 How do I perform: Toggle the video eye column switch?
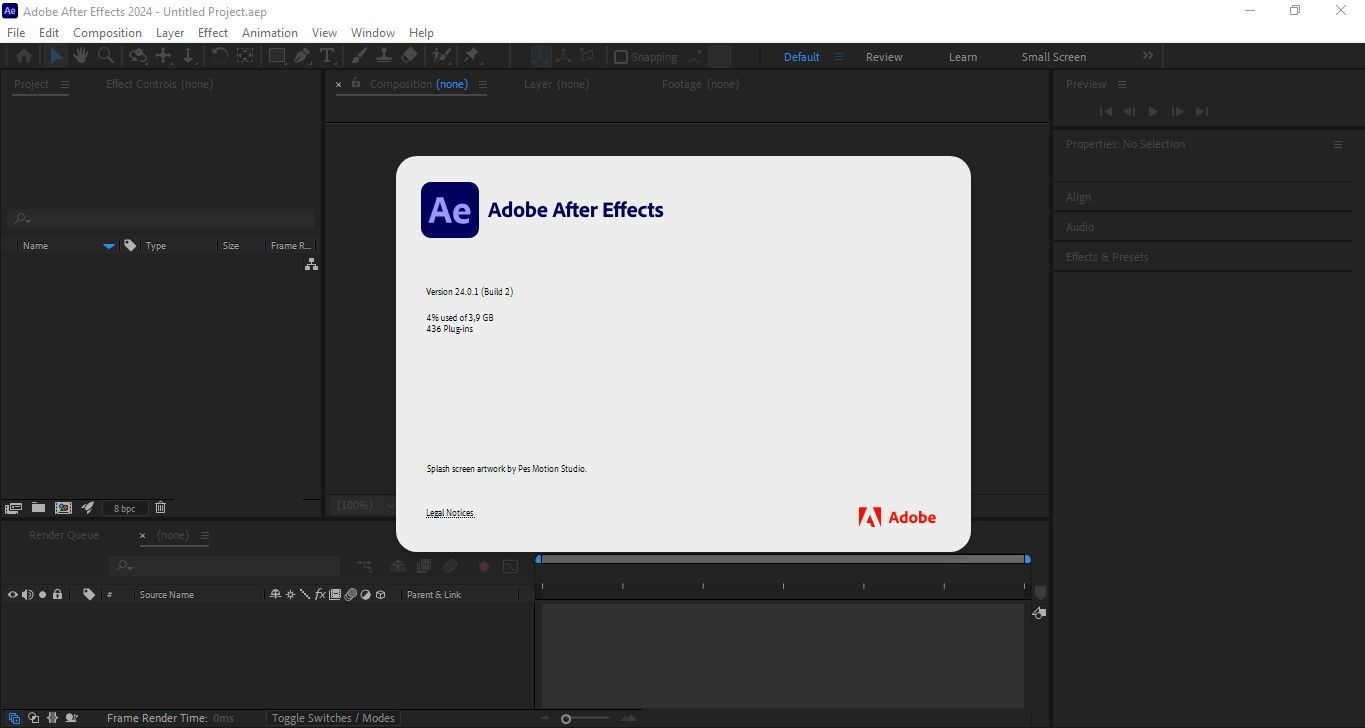click(13, 595)
